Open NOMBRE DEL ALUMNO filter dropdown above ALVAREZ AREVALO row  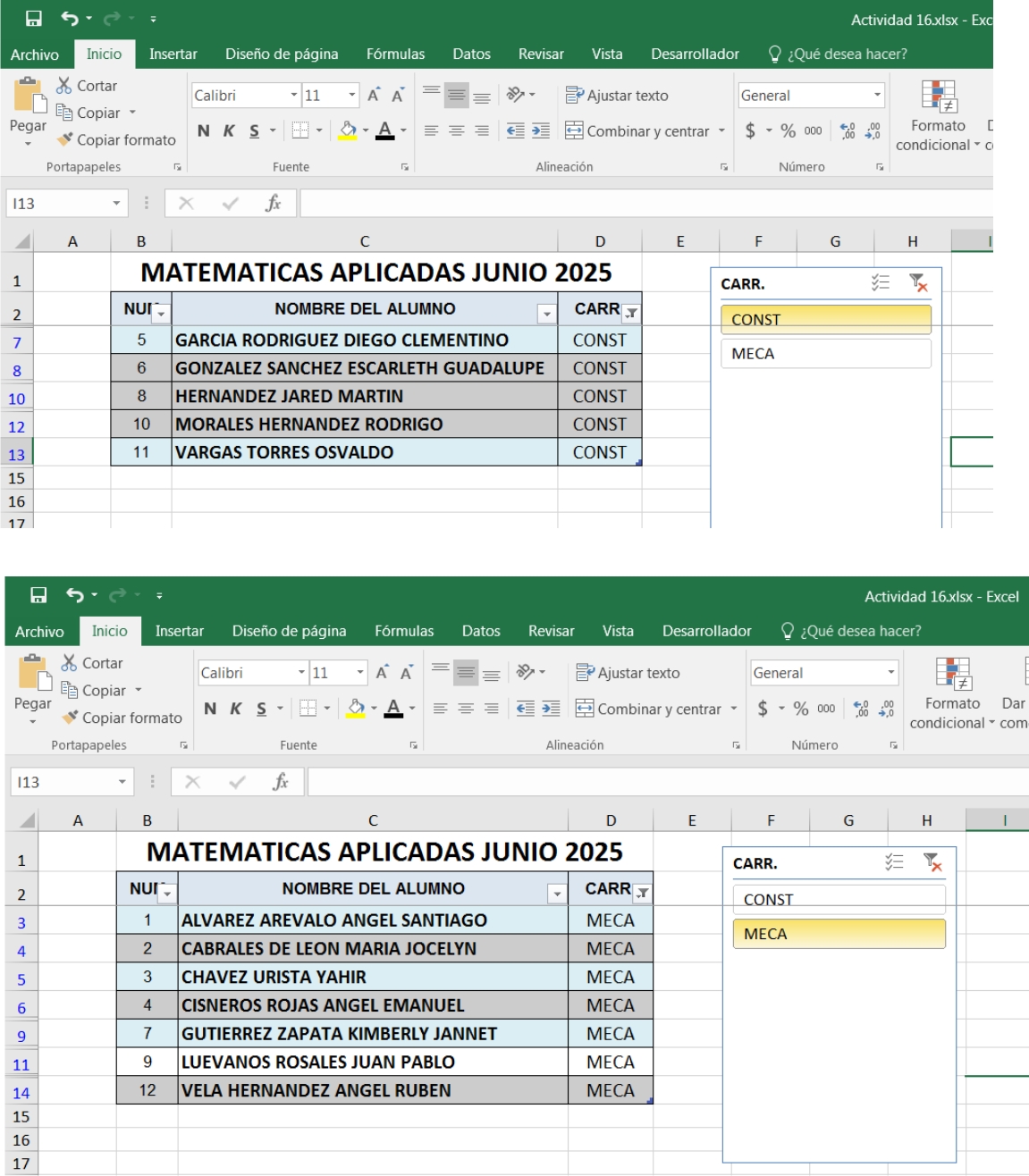coord(557,893)
